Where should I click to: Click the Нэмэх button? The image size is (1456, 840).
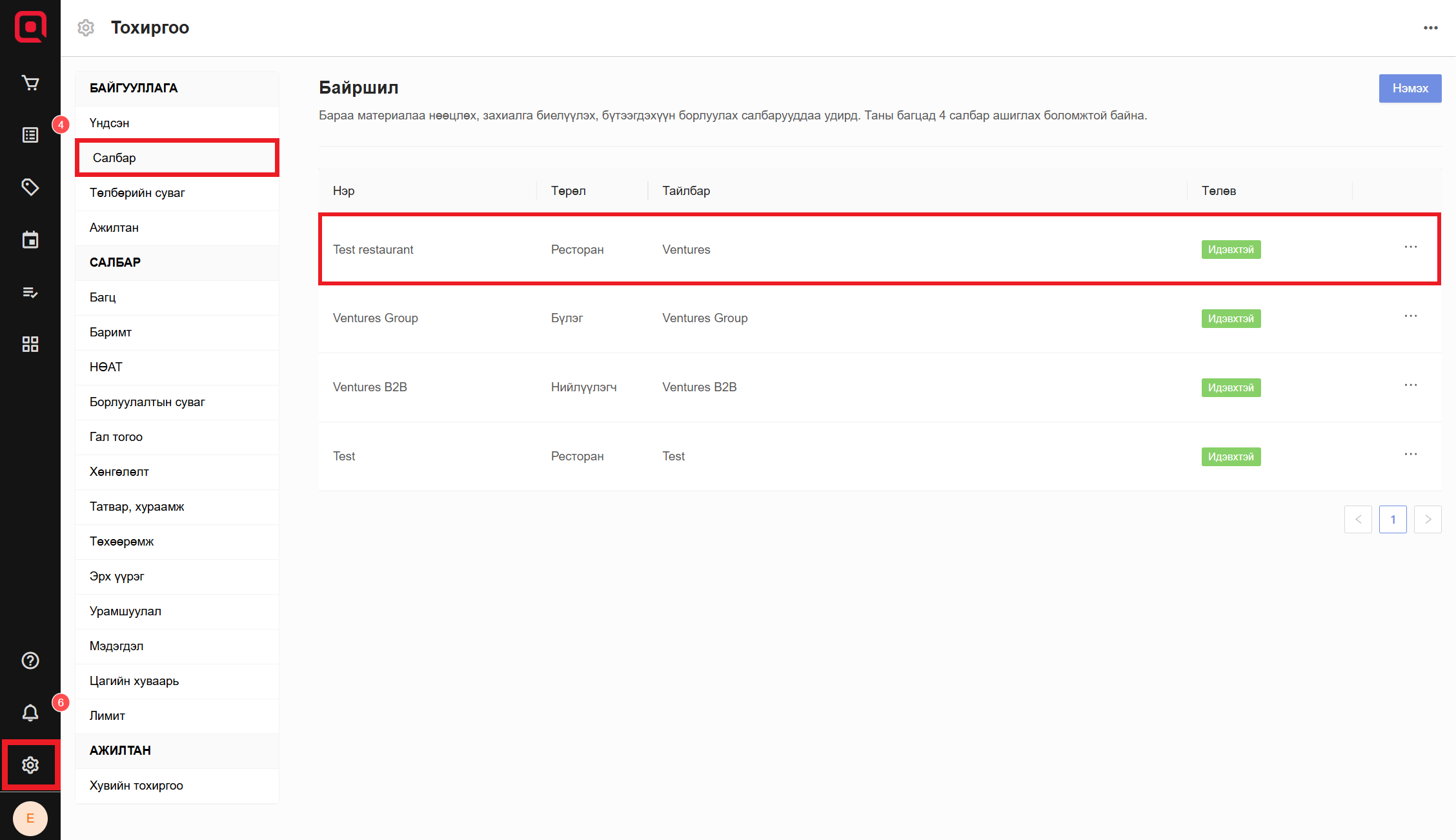click(x=1410, y=88)
